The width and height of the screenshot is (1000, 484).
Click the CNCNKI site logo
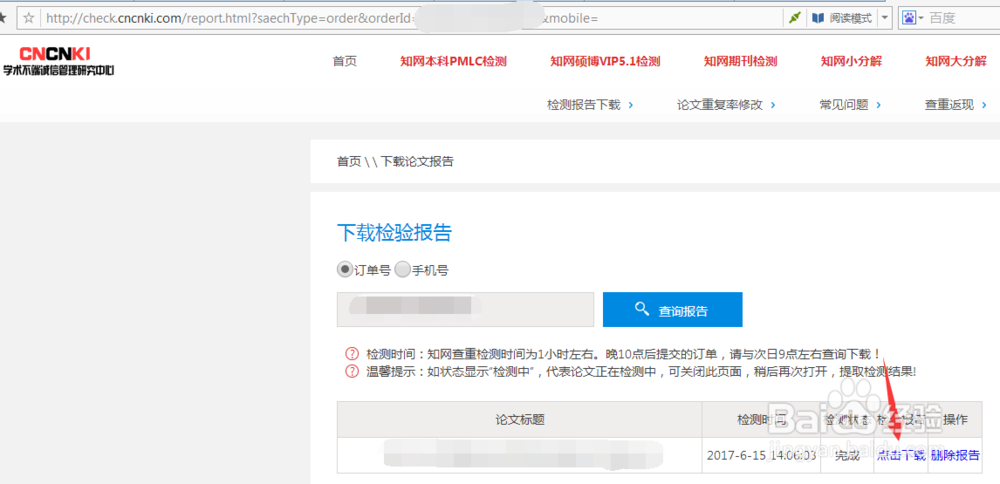click(58, 61)
